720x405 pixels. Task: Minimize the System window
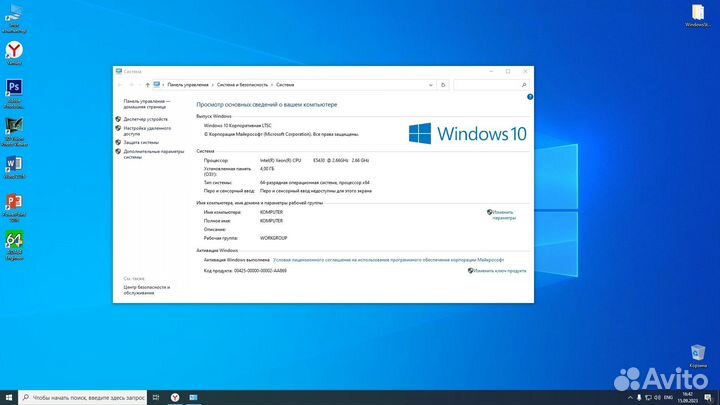click(491, 72)
